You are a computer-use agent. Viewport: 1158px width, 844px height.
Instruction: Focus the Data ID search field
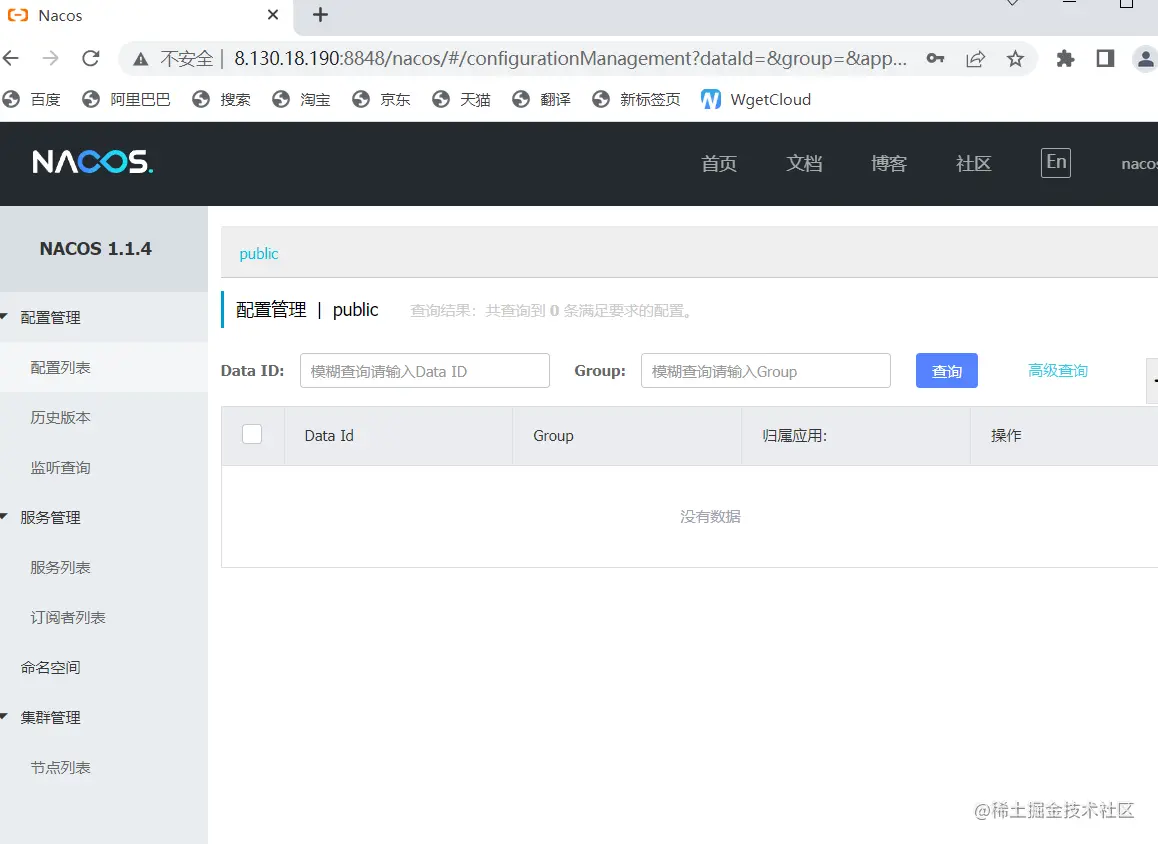pyautogui.click(x=425, y=371)
